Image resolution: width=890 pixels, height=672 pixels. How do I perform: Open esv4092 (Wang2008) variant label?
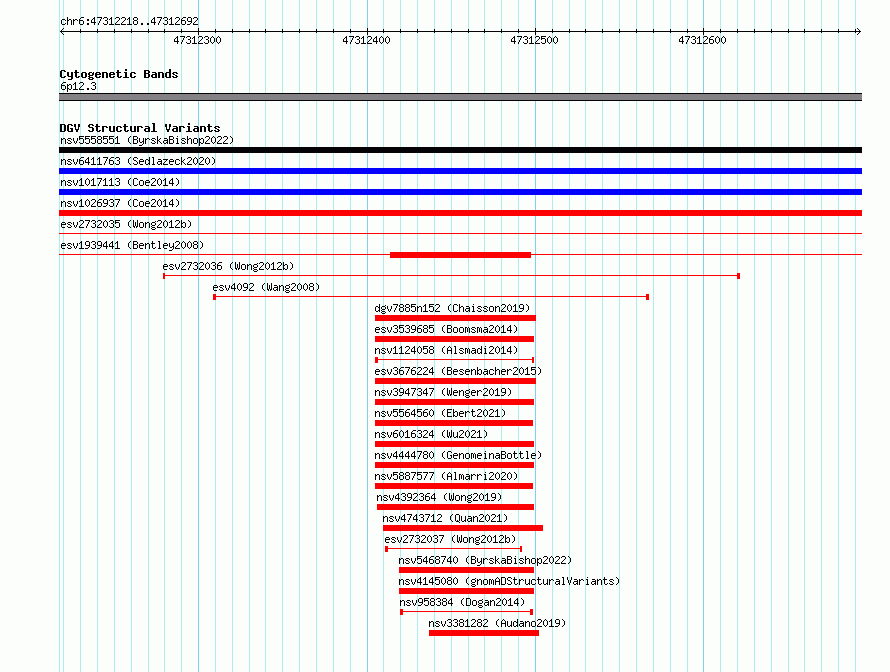click(x=266, y=287)
